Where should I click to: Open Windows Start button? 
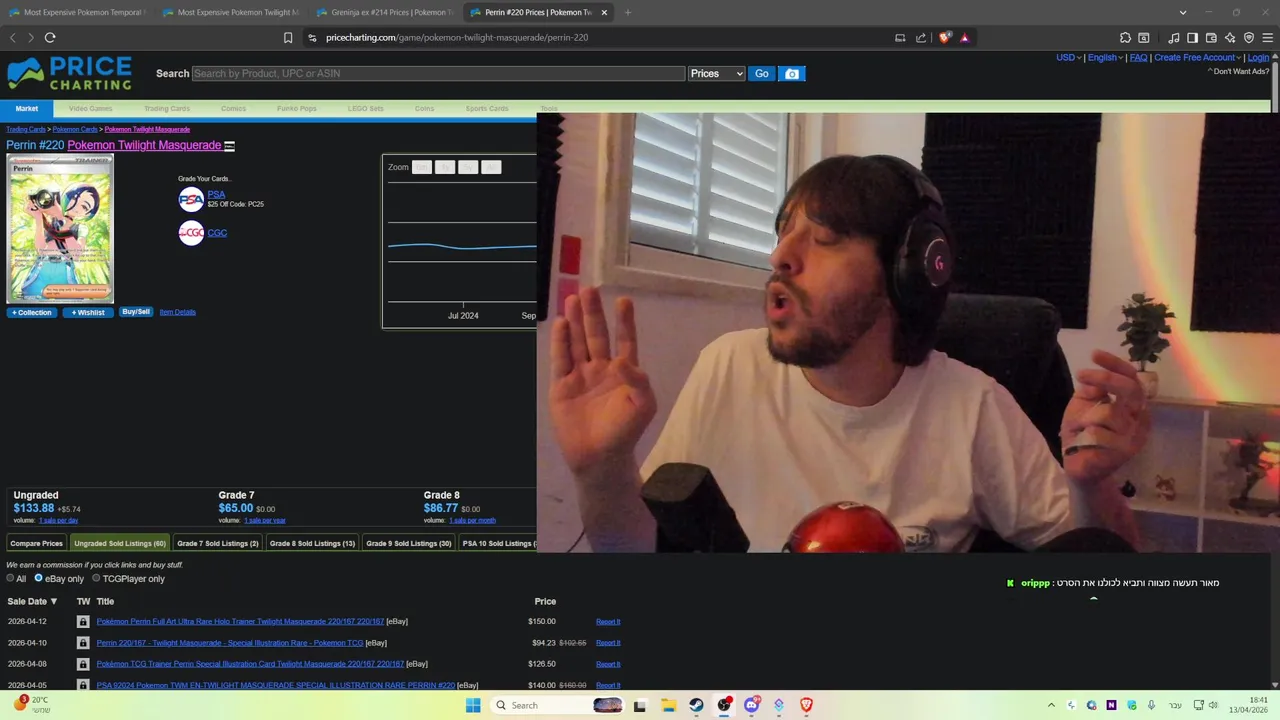pyautogui.click(x=473, y=705)
